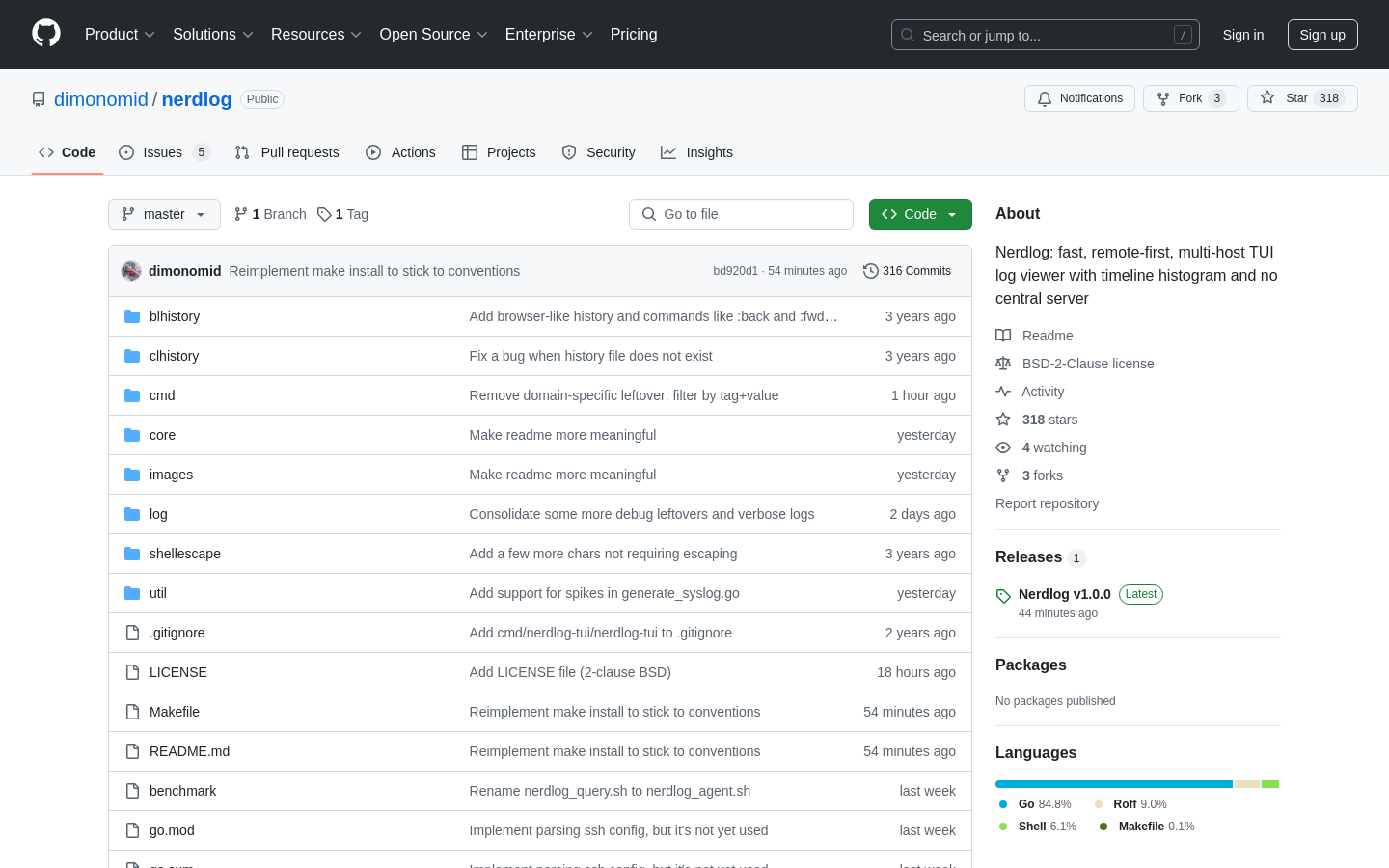1389x868 pixels.
Task: Open the Releases heading link
Action: click(1028, 557)
